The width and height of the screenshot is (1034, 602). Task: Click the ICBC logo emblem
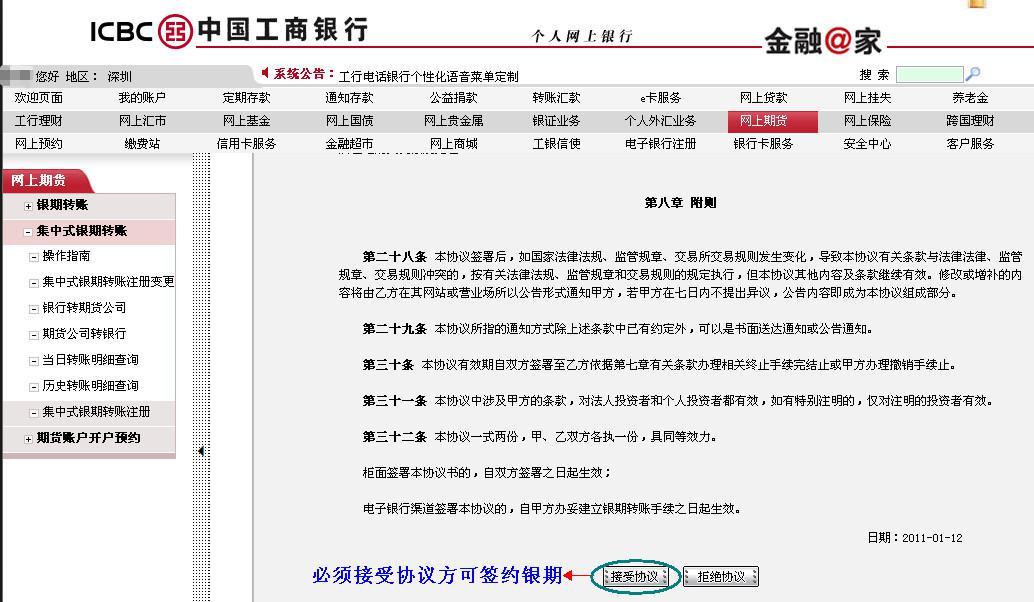175,31
